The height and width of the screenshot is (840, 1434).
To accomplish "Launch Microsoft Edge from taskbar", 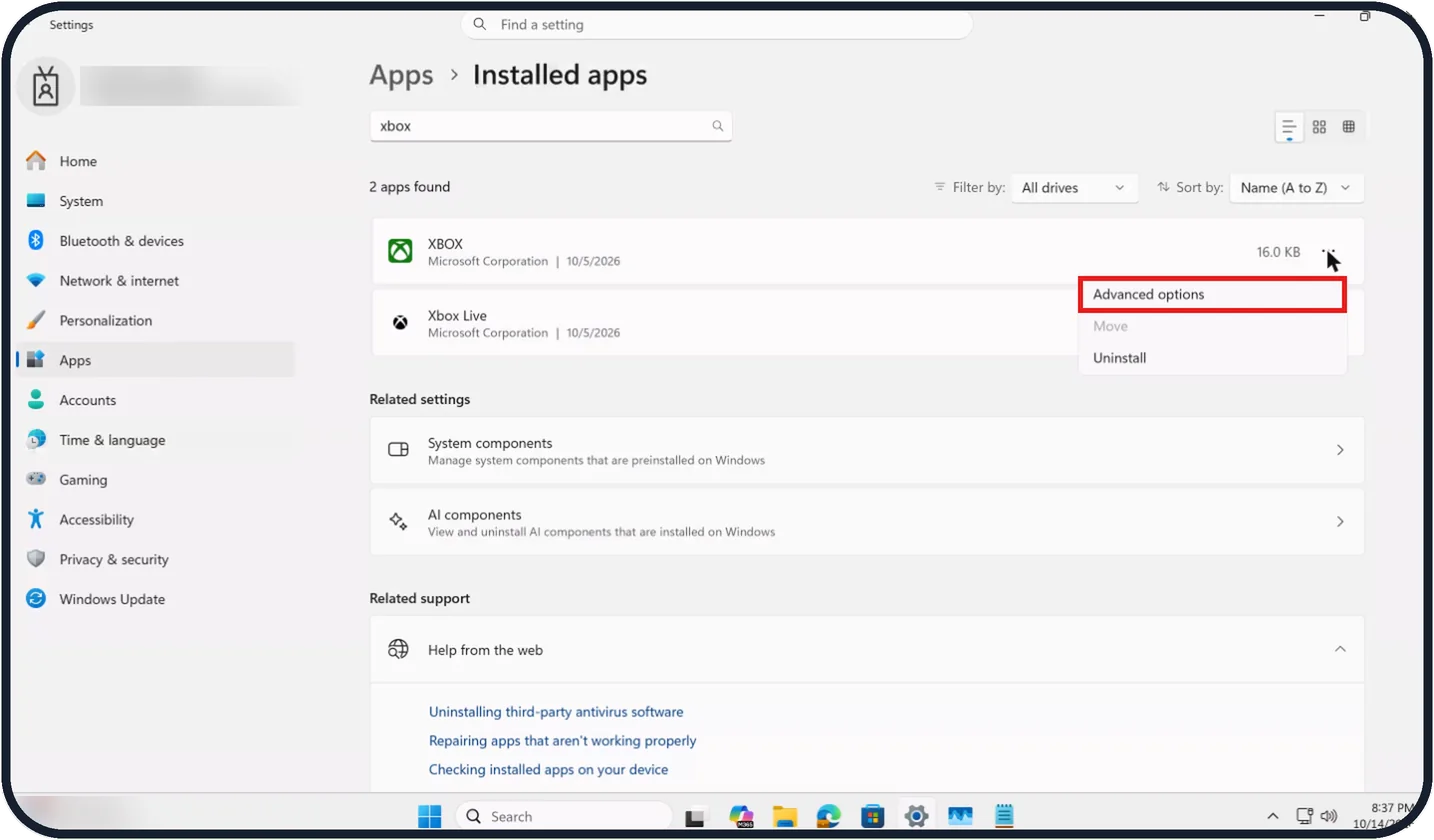I will pos(828,816).
